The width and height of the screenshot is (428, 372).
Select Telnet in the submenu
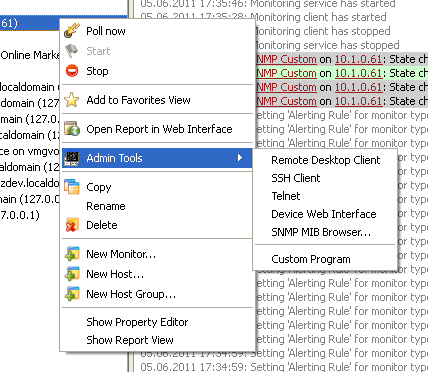[325, 196]
